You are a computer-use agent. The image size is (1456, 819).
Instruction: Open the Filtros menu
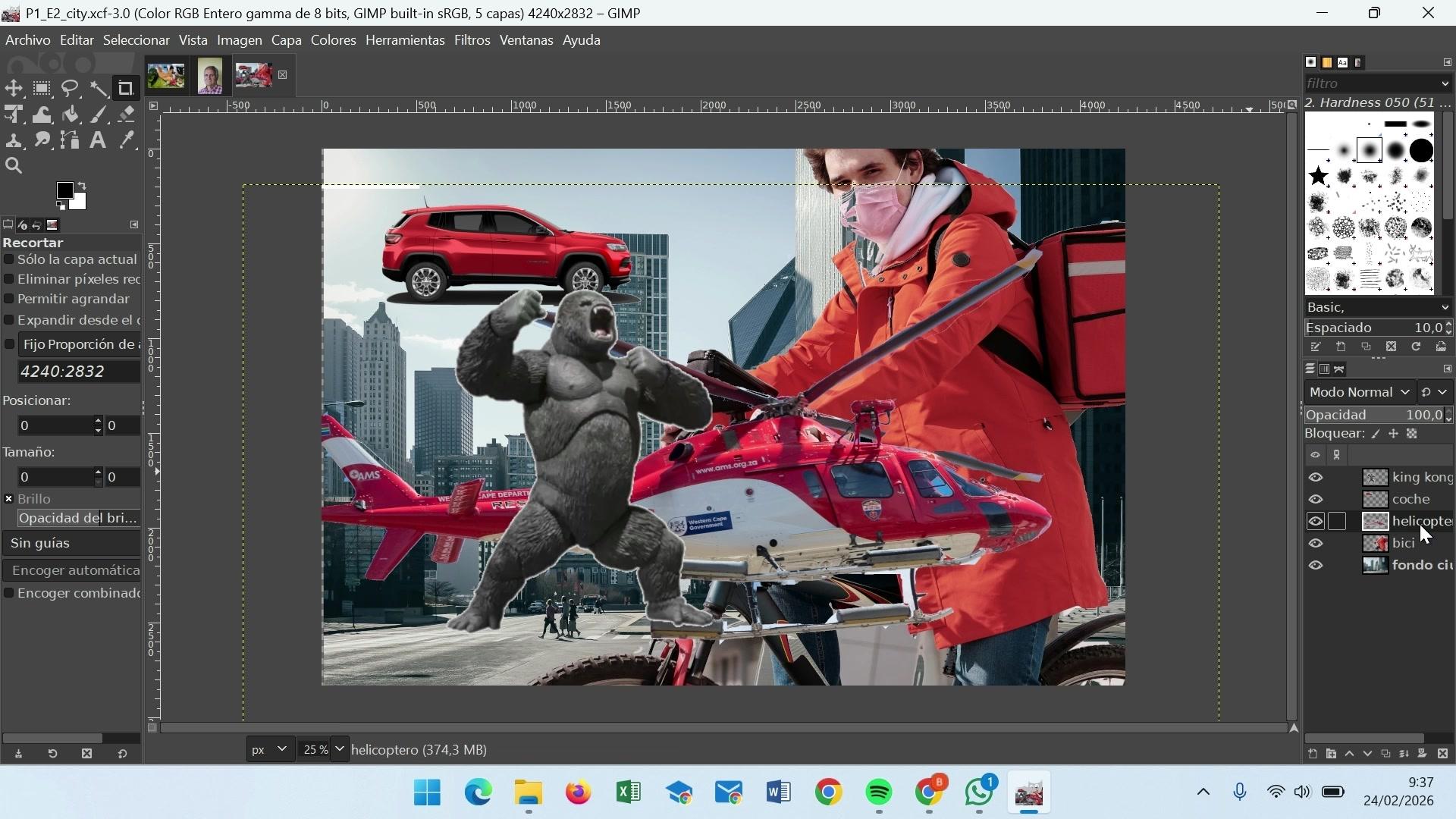point(472,40)
